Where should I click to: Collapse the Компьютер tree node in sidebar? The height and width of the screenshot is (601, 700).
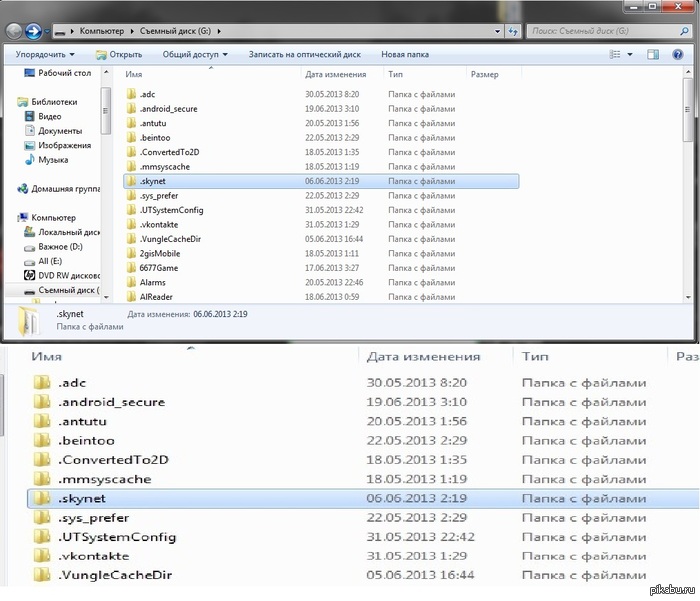click(x=9, y=217)
